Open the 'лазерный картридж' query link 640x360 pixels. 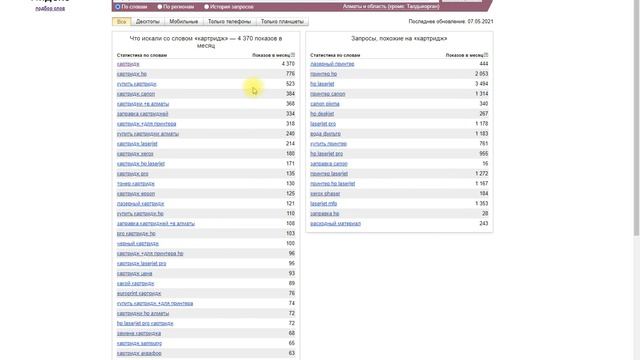tap(140, 204)
